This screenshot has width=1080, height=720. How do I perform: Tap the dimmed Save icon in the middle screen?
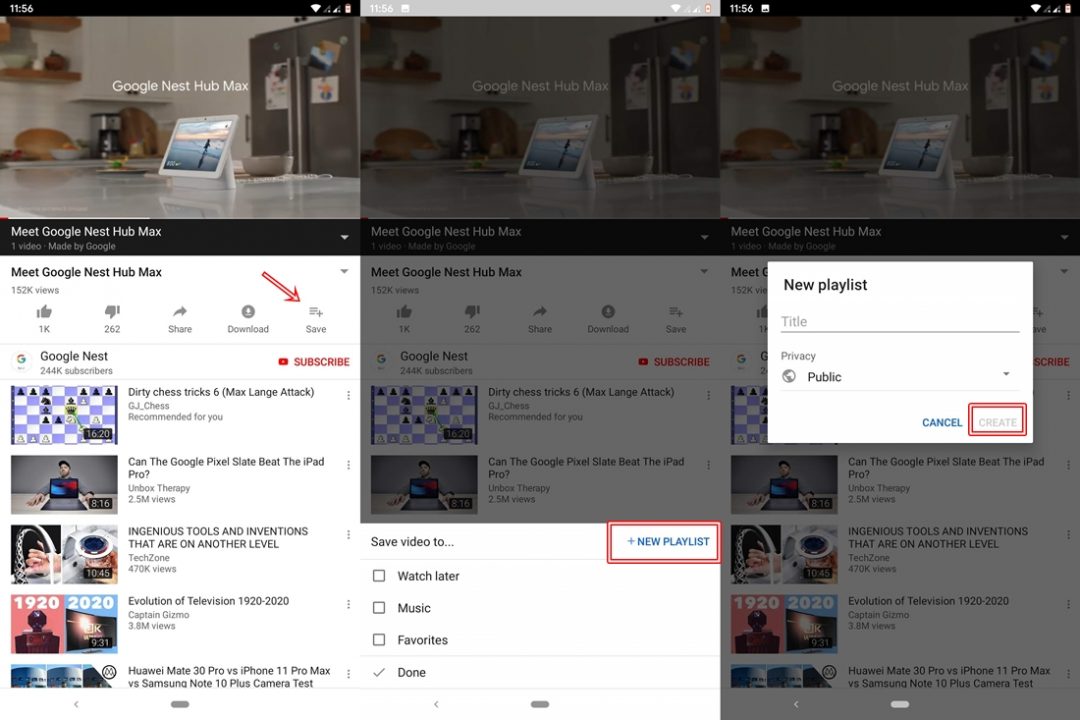[x=676, y=312]
